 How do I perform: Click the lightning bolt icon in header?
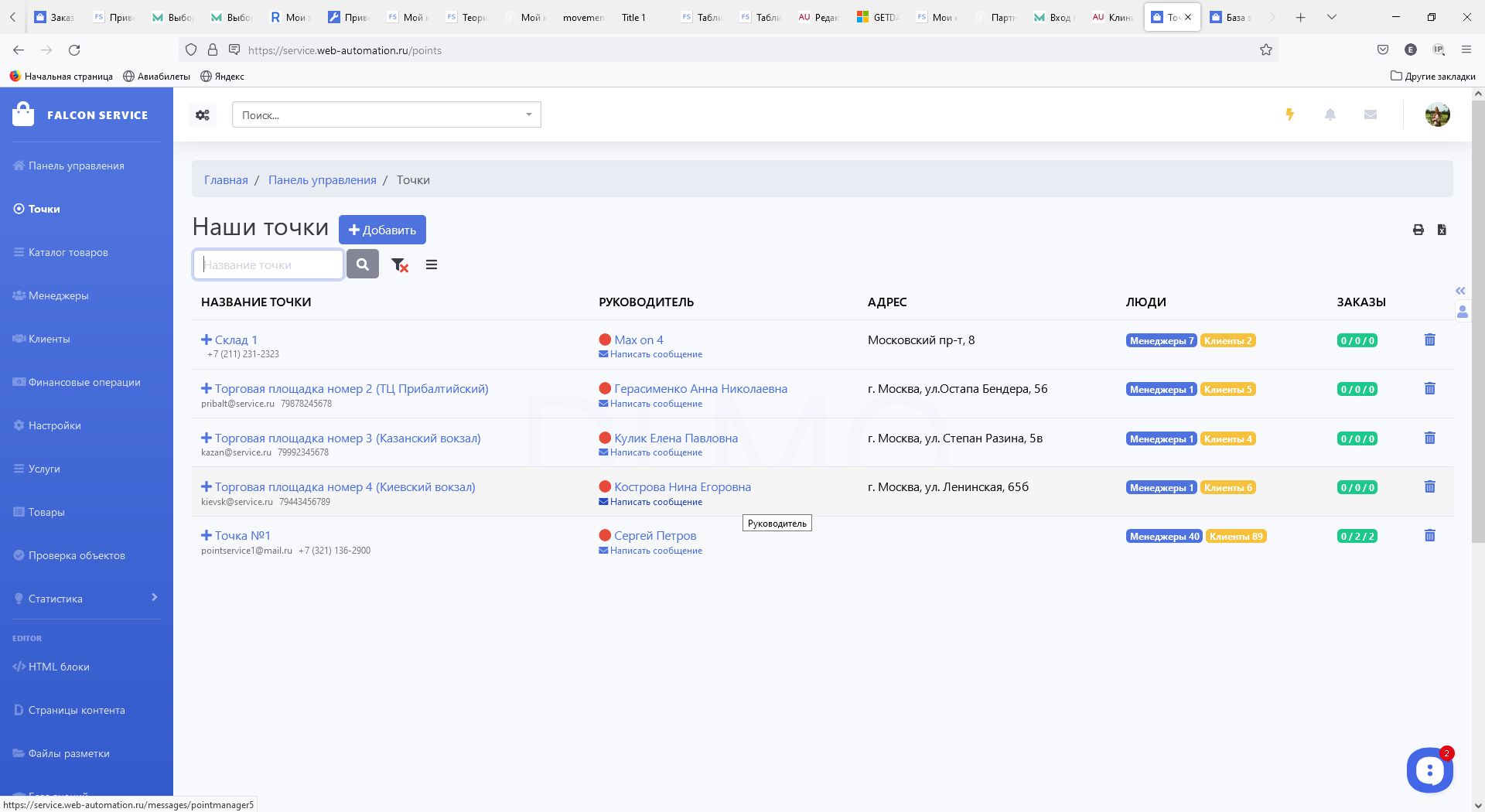[1289, 114]
